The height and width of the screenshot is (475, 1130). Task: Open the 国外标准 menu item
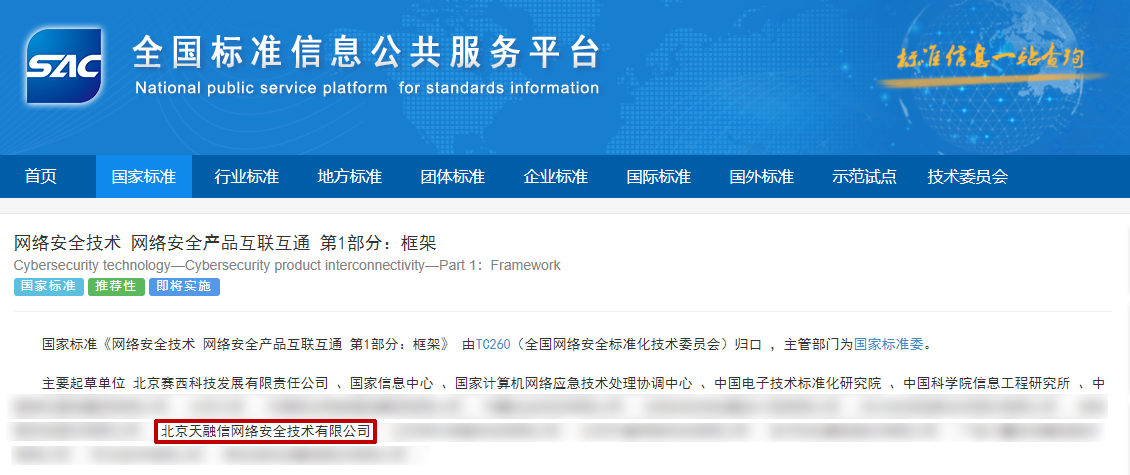click(x=761, y=177)
